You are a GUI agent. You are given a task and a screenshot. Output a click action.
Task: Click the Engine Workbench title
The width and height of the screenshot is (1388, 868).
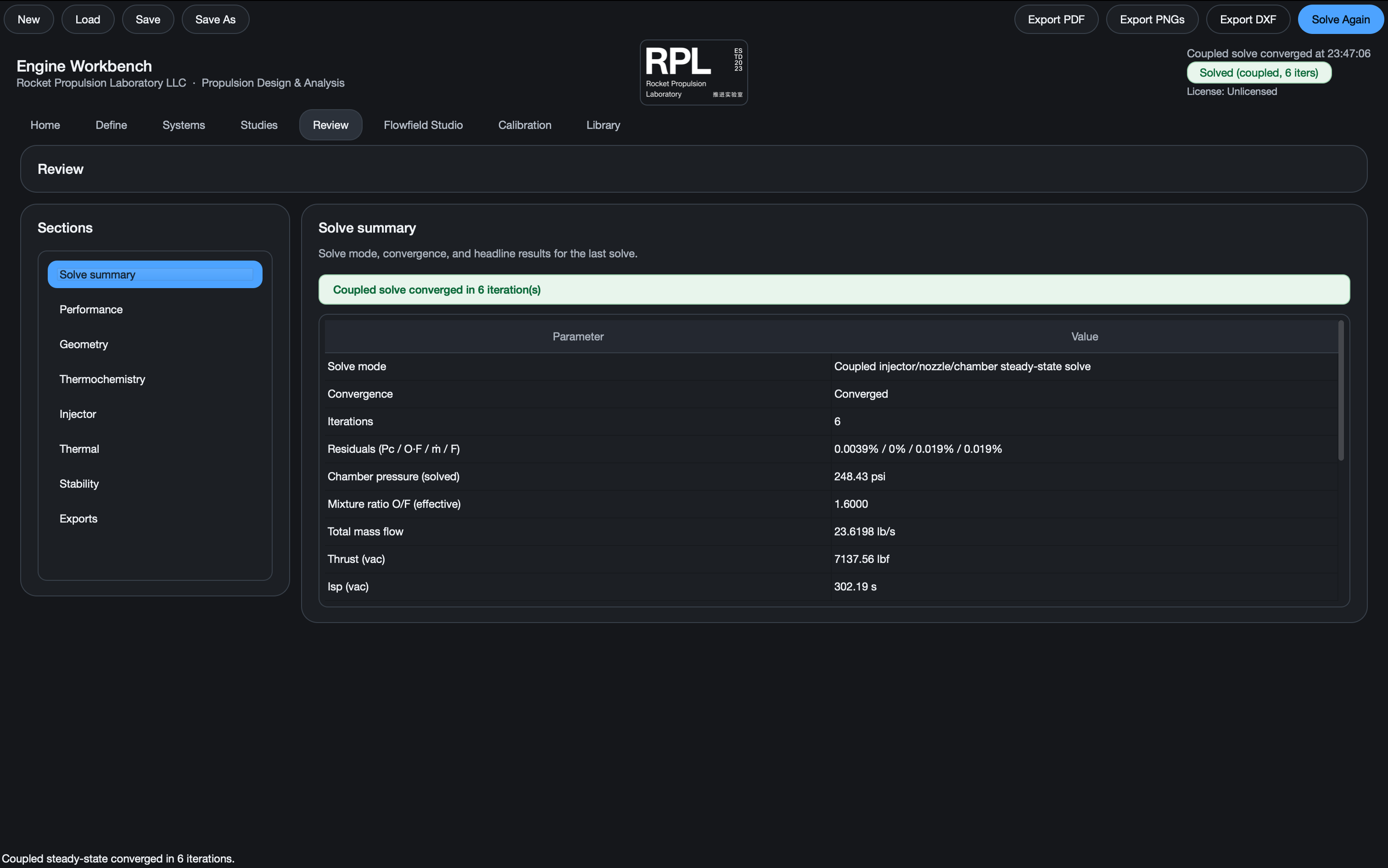84,66
